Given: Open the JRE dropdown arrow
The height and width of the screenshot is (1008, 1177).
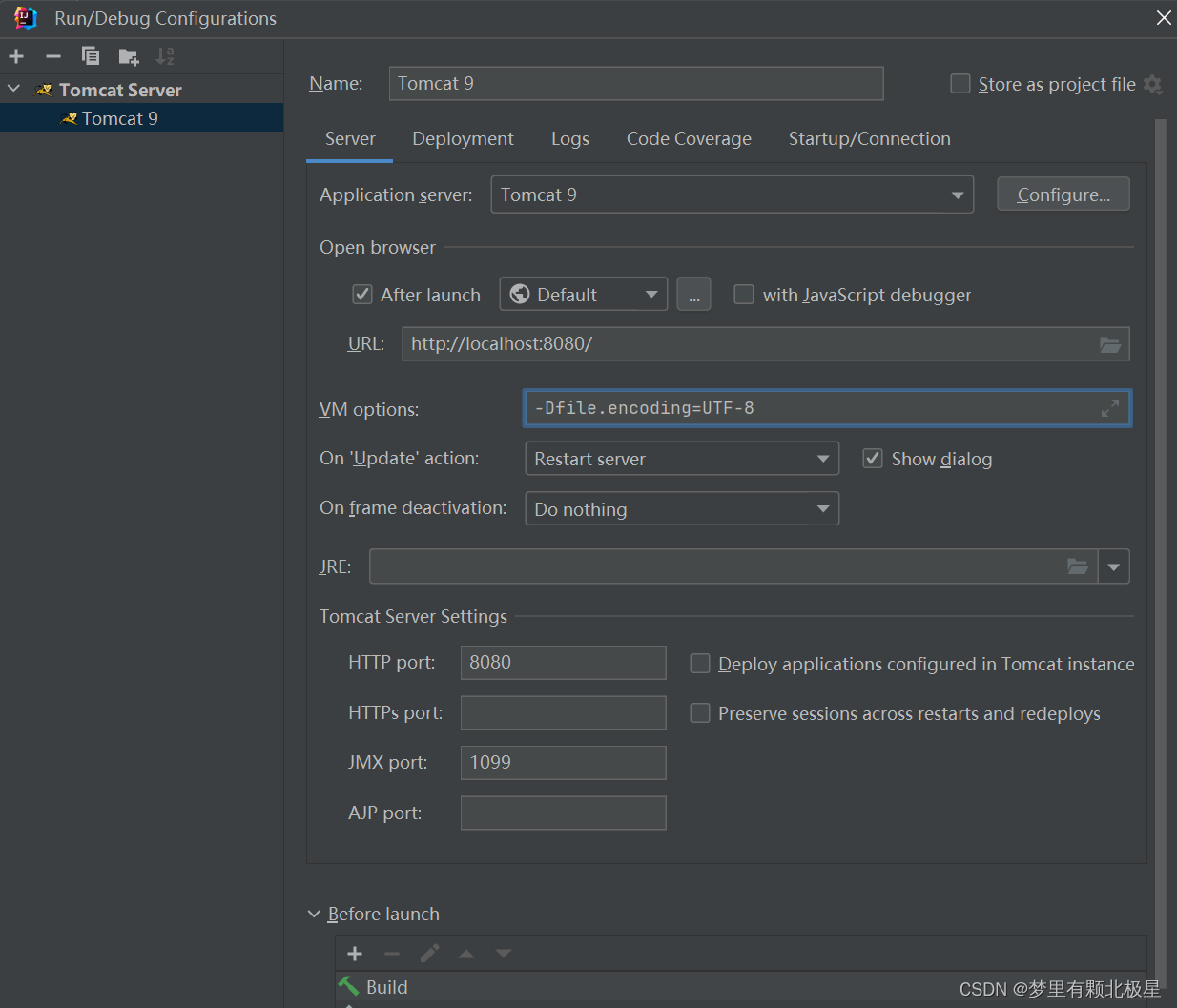Looking at the screenshot, I should [x=1114, y=566].
